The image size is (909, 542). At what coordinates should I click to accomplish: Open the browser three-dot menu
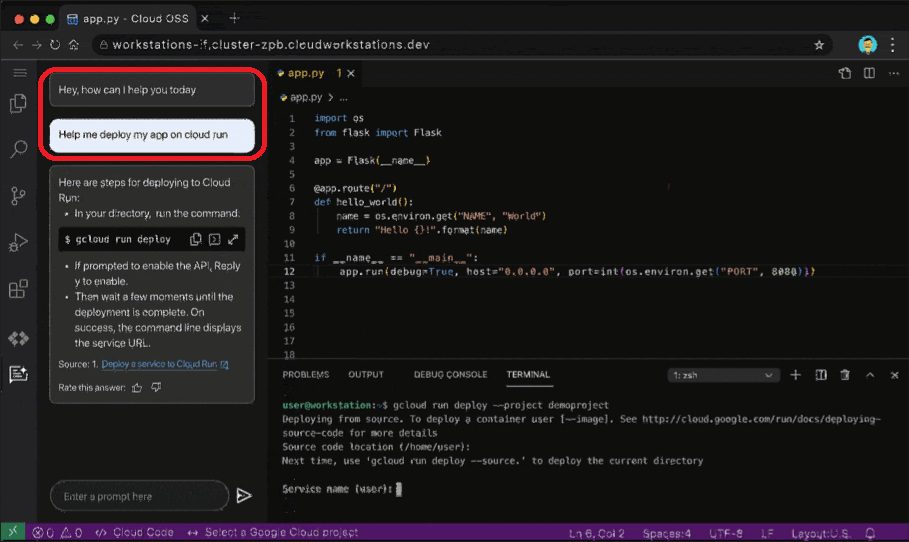pyautogui.click(x=893, y=45)
